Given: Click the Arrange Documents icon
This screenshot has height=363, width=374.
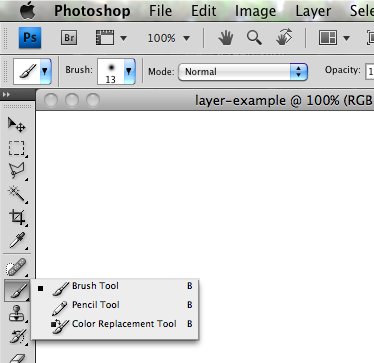Looking at the screenshot, I should (328, 38).
